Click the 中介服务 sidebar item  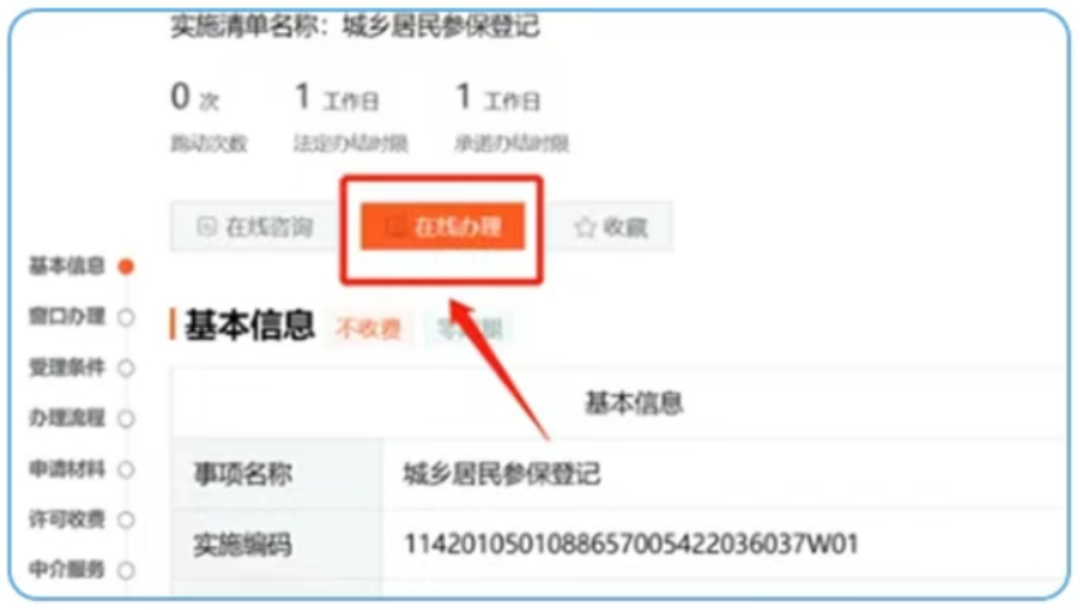pos(67,569)
